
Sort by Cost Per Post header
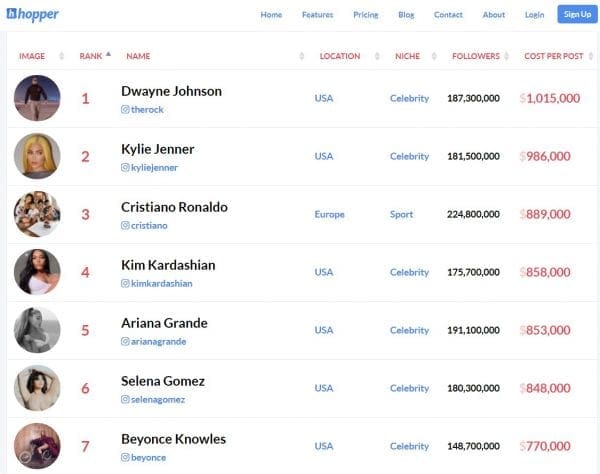(553, 56)
